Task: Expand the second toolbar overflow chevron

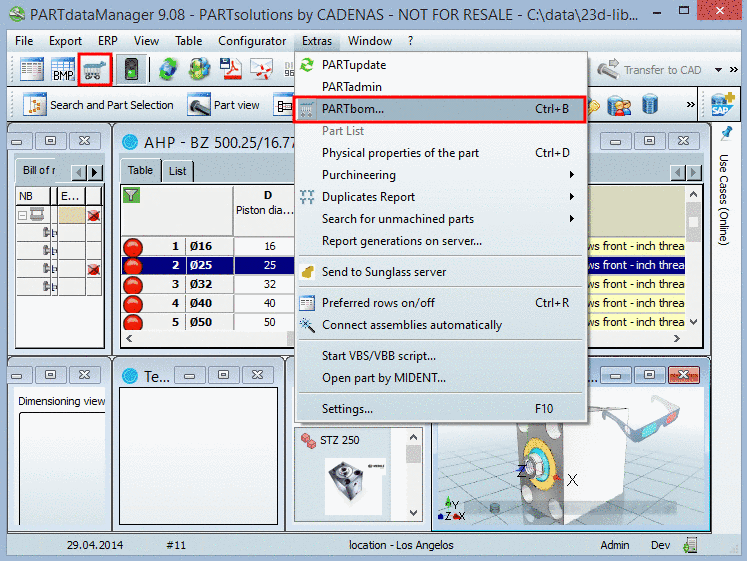Action: click(691, 104)
